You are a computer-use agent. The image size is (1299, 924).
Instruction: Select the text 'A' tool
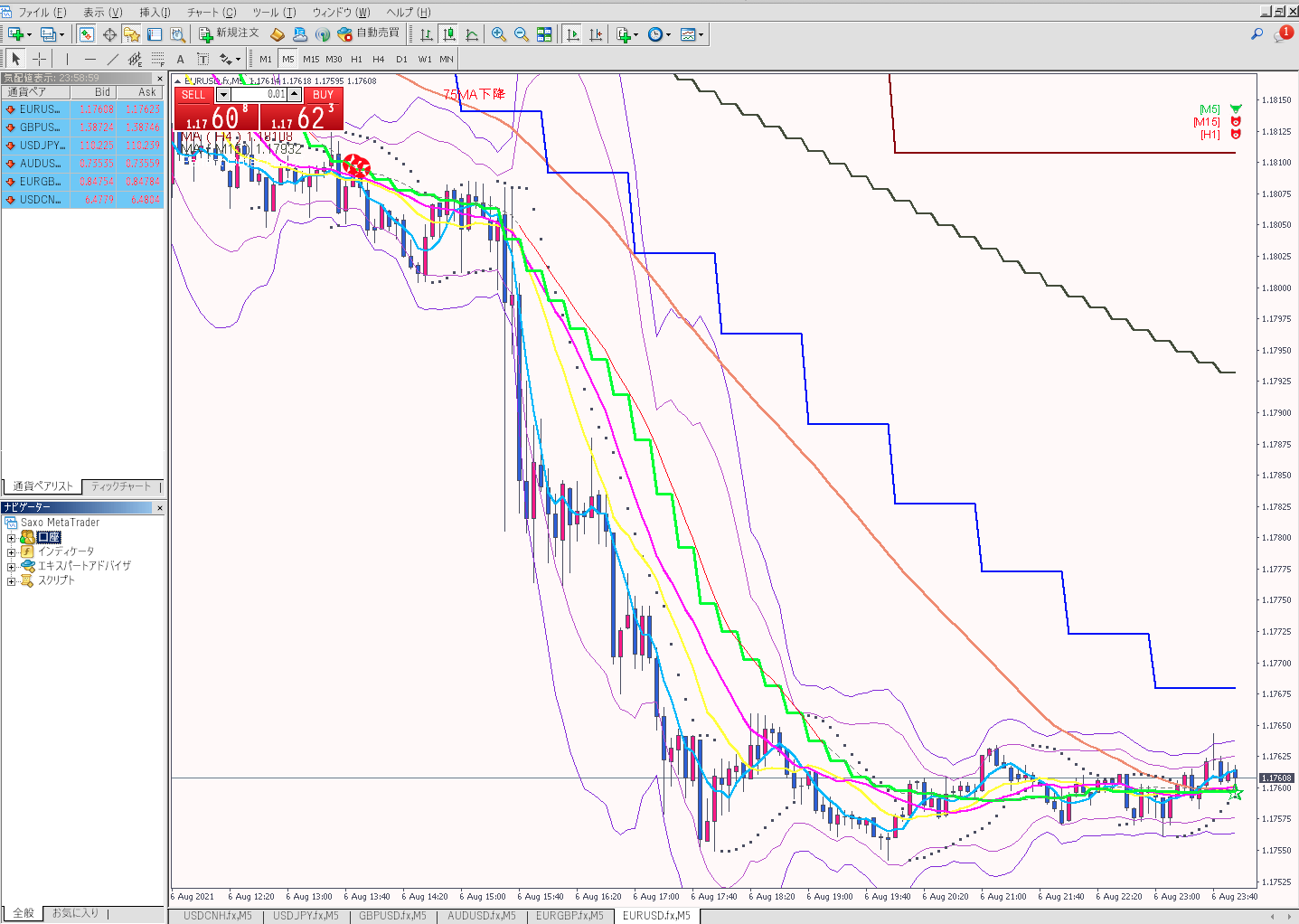click(x=180, y=59)
